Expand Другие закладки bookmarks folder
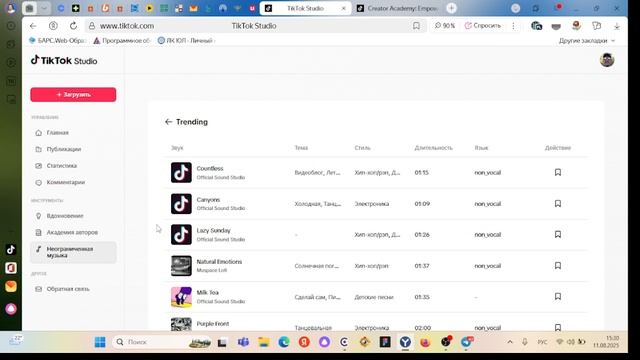The image size is (640, 360). coord(587,40)
